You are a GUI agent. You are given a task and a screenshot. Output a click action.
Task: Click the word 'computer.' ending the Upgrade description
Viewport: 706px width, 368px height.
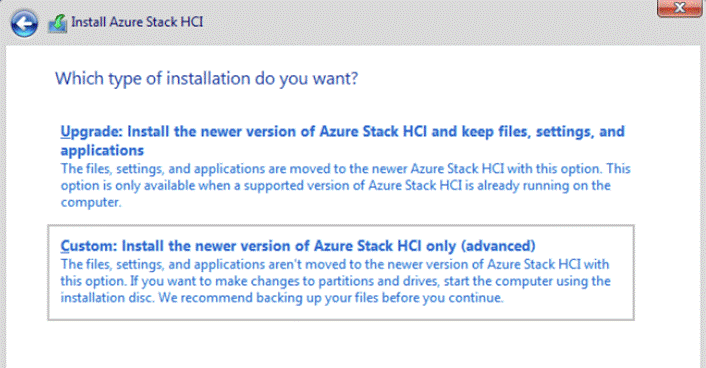91,202
